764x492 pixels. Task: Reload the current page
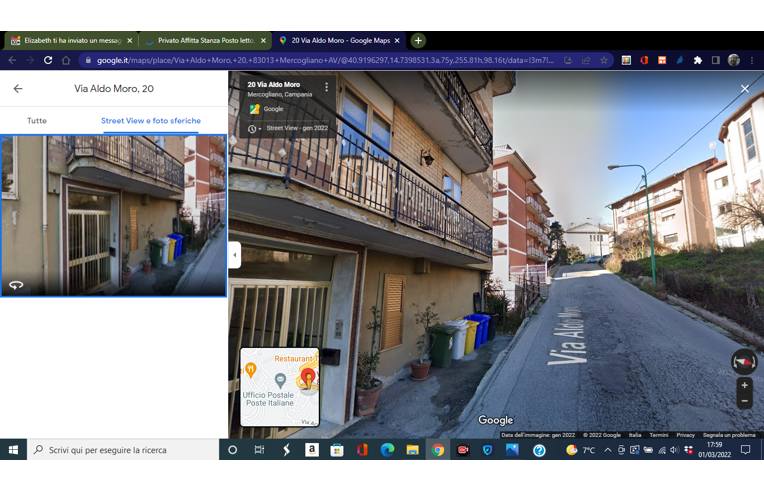coord(48,60)
